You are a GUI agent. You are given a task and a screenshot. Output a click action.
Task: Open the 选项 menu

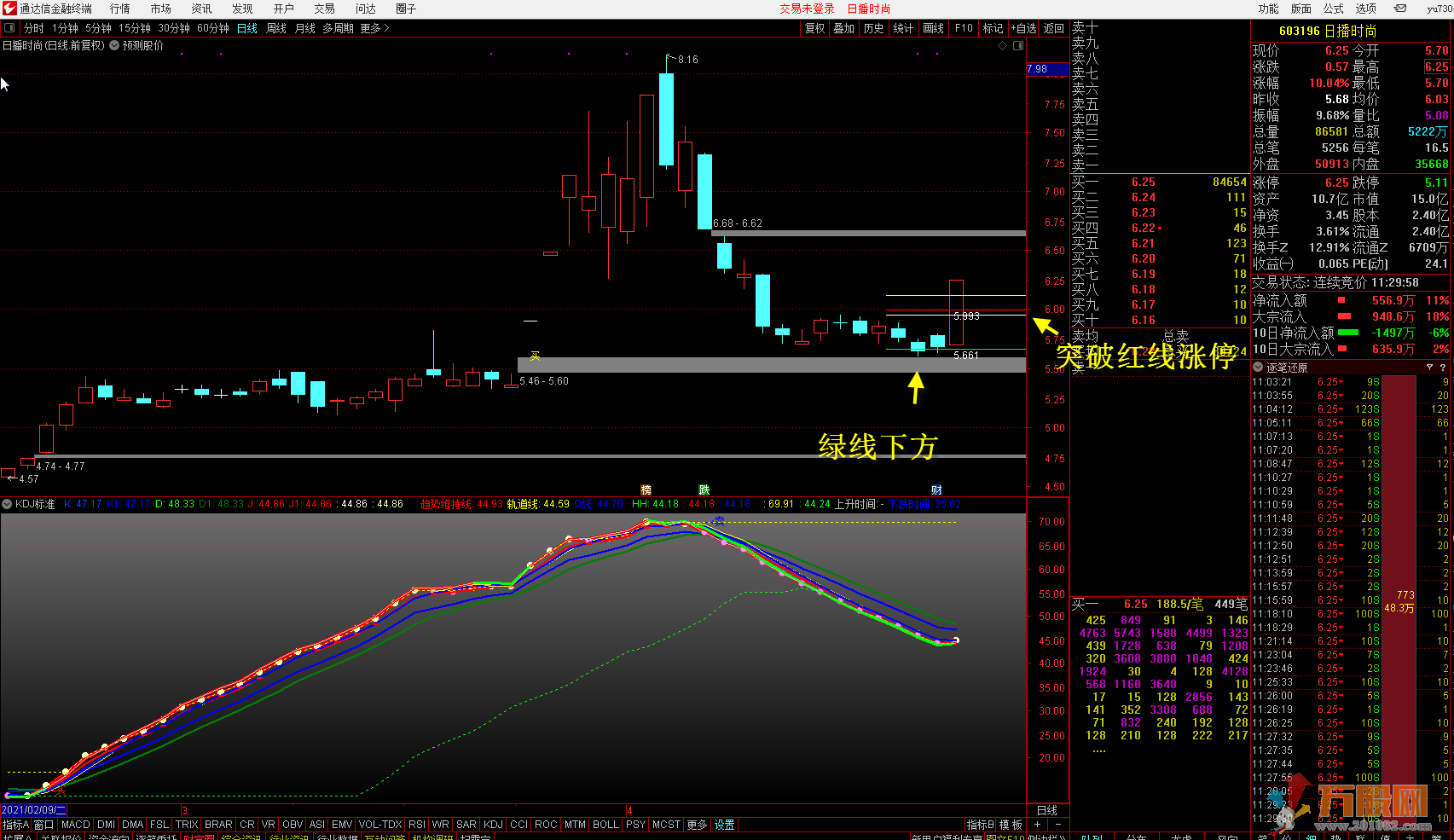[x=1366, y=9]
